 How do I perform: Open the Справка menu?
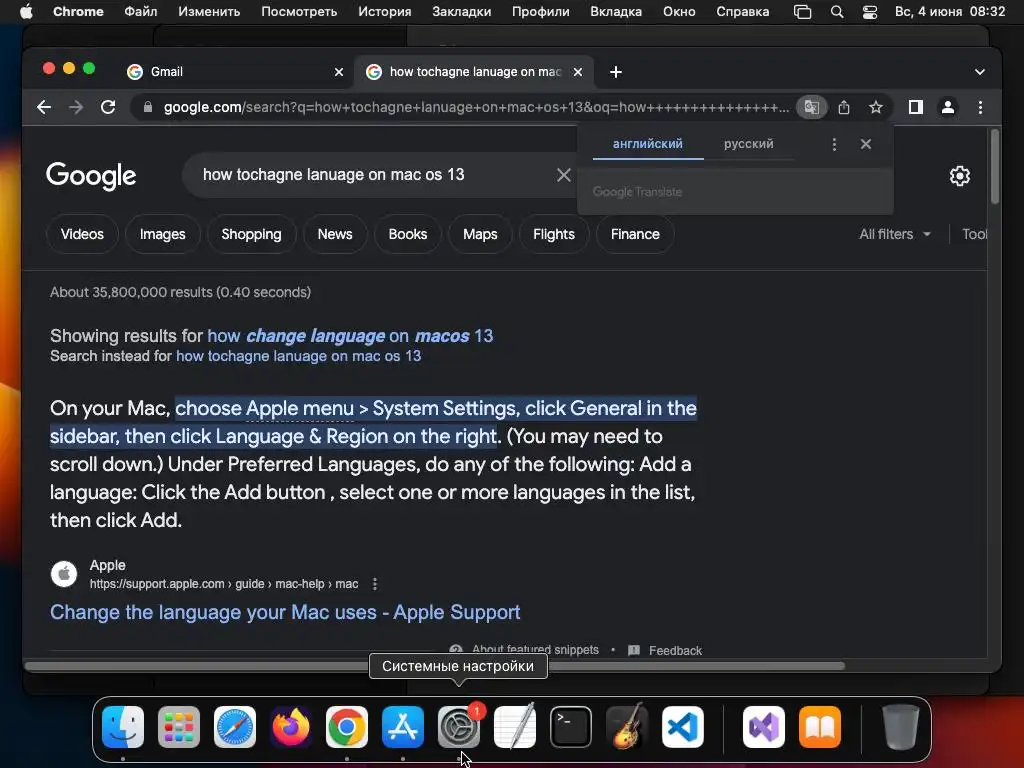tap(743, 12)
